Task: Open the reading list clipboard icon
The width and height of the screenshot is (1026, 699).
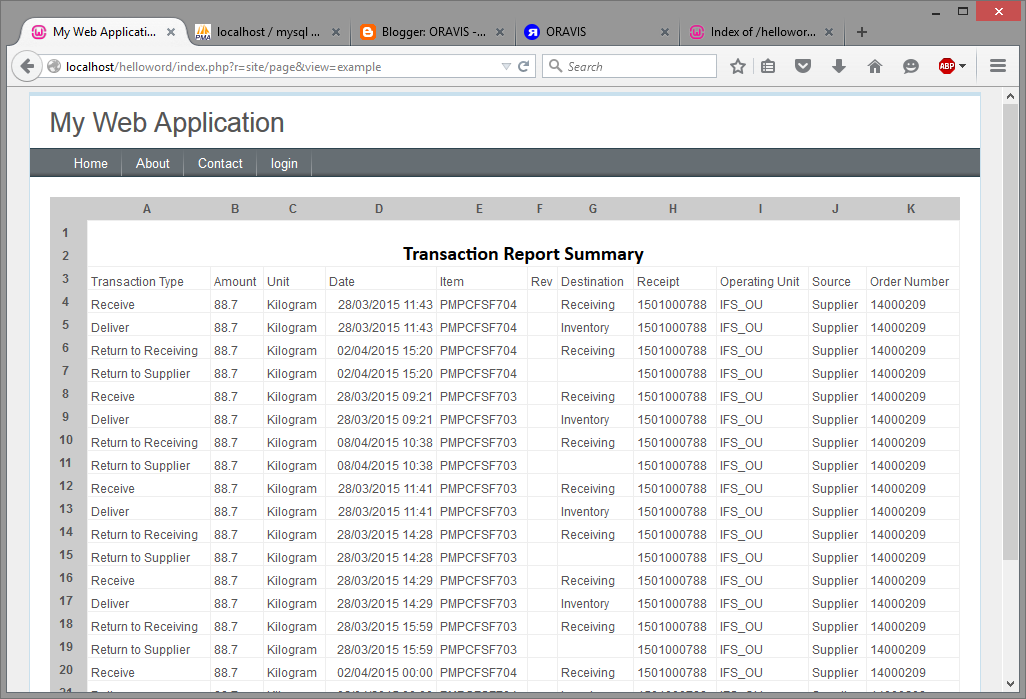Action: [x=767, y=66]
